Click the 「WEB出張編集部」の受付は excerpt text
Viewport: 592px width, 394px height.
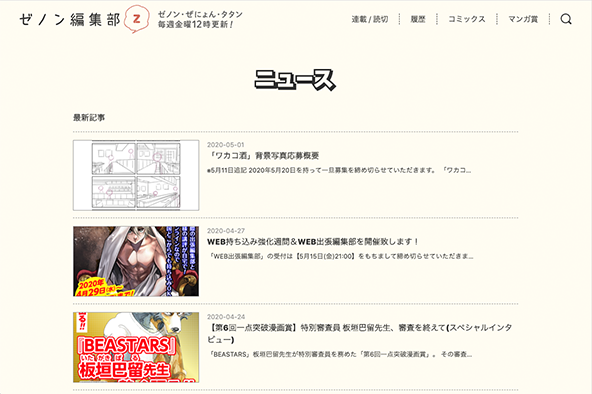tap(341, 256)
